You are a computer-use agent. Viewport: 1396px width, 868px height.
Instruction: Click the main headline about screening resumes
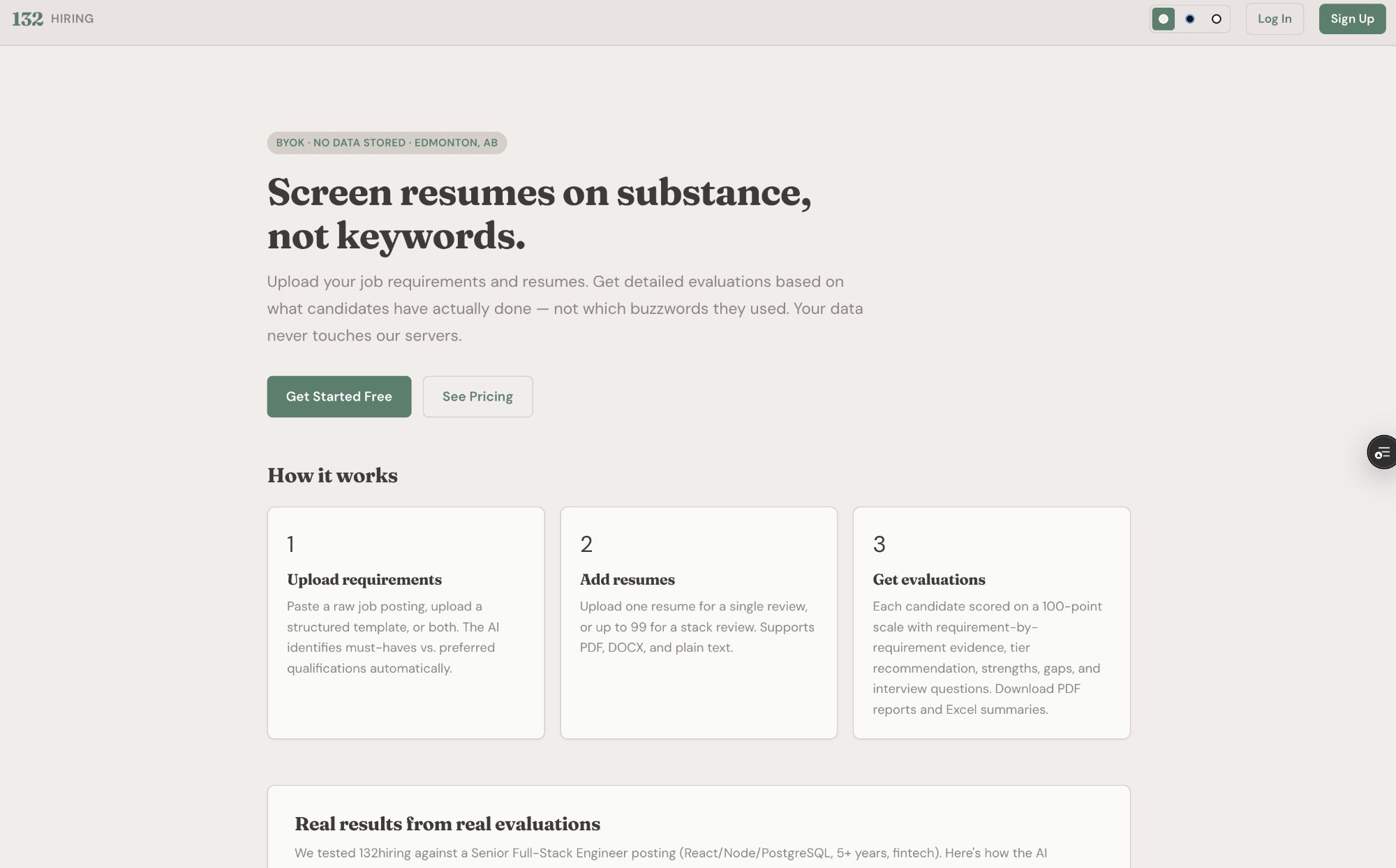[540, 213]
